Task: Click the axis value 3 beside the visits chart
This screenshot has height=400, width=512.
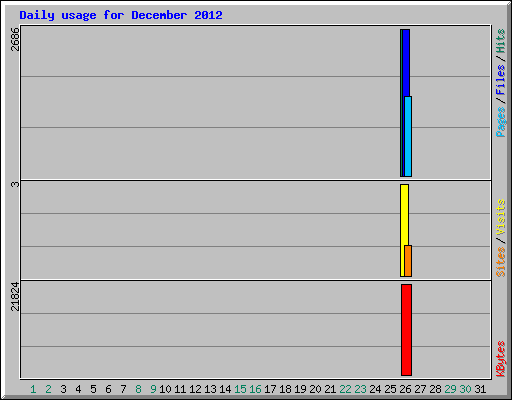Action: coord(15,184)
